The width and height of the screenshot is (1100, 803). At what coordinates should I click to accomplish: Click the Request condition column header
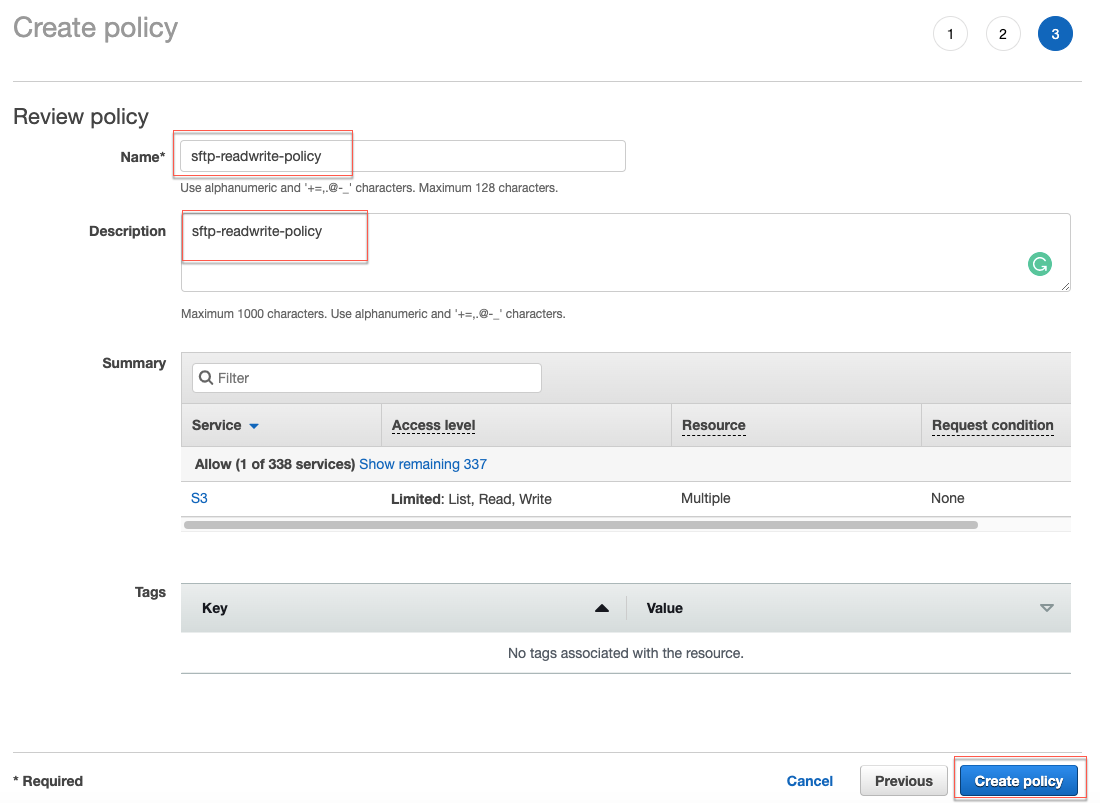(x=992, y=425)
